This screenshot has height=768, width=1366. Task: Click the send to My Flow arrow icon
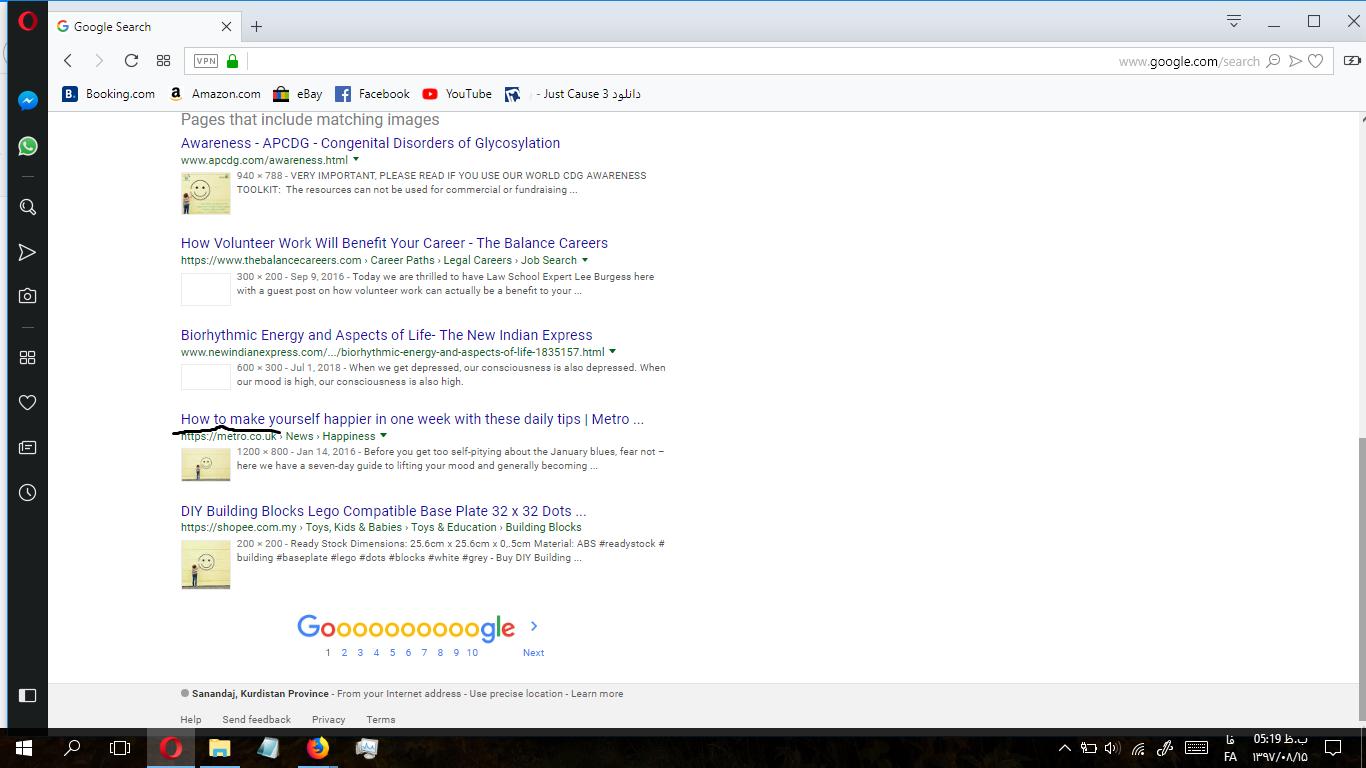coord(1295,61)
